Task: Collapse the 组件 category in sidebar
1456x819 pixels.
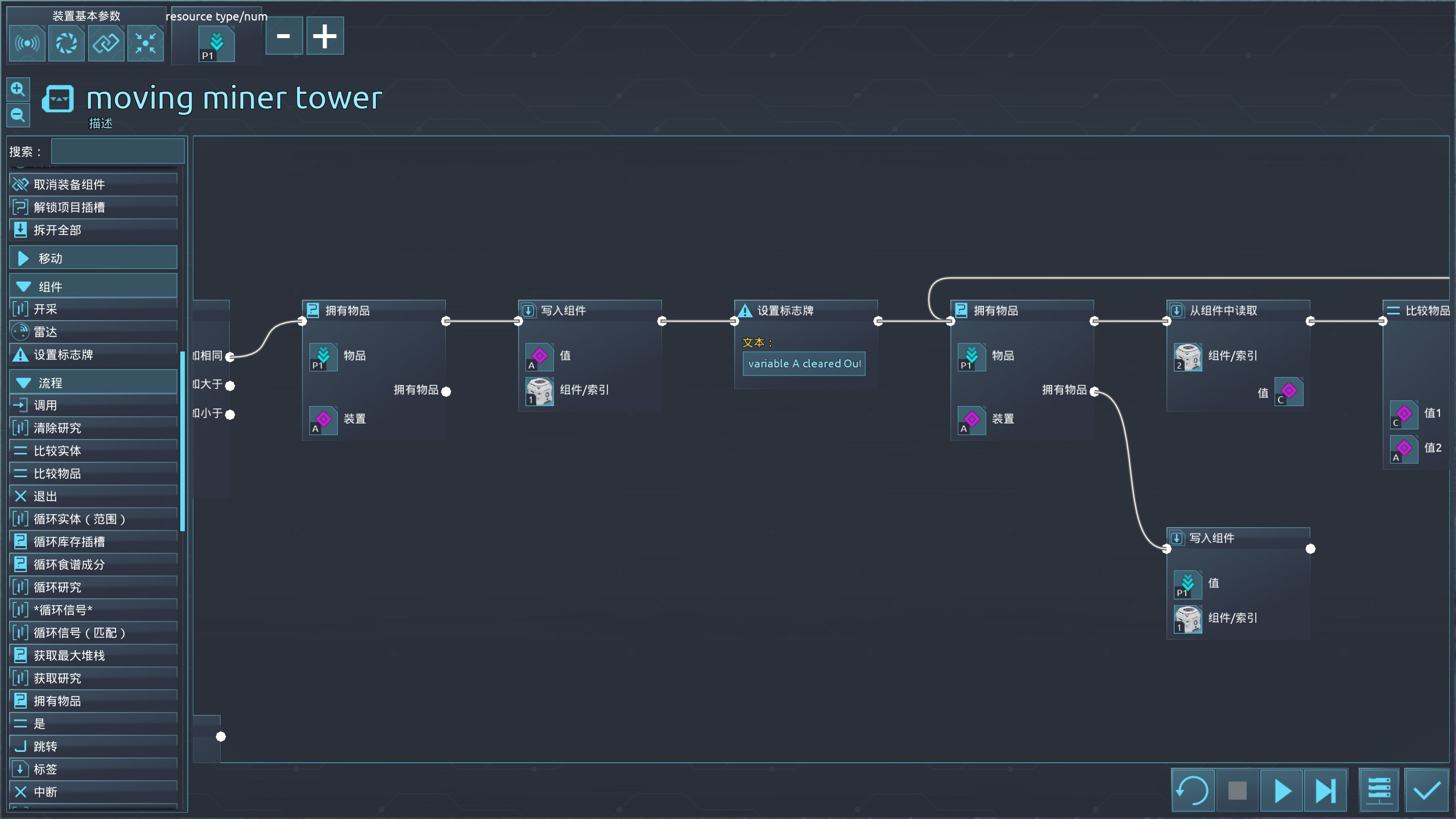Action: tap(93, 287)
